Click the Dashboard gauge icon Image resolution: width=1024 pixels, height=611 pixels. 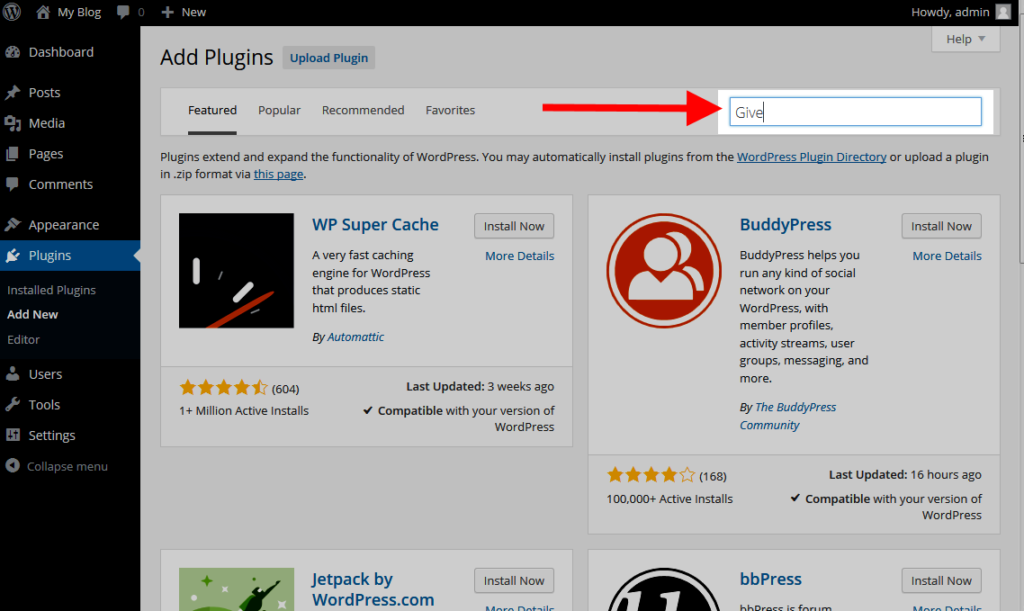pyautogui.click(x=12, y=52)
